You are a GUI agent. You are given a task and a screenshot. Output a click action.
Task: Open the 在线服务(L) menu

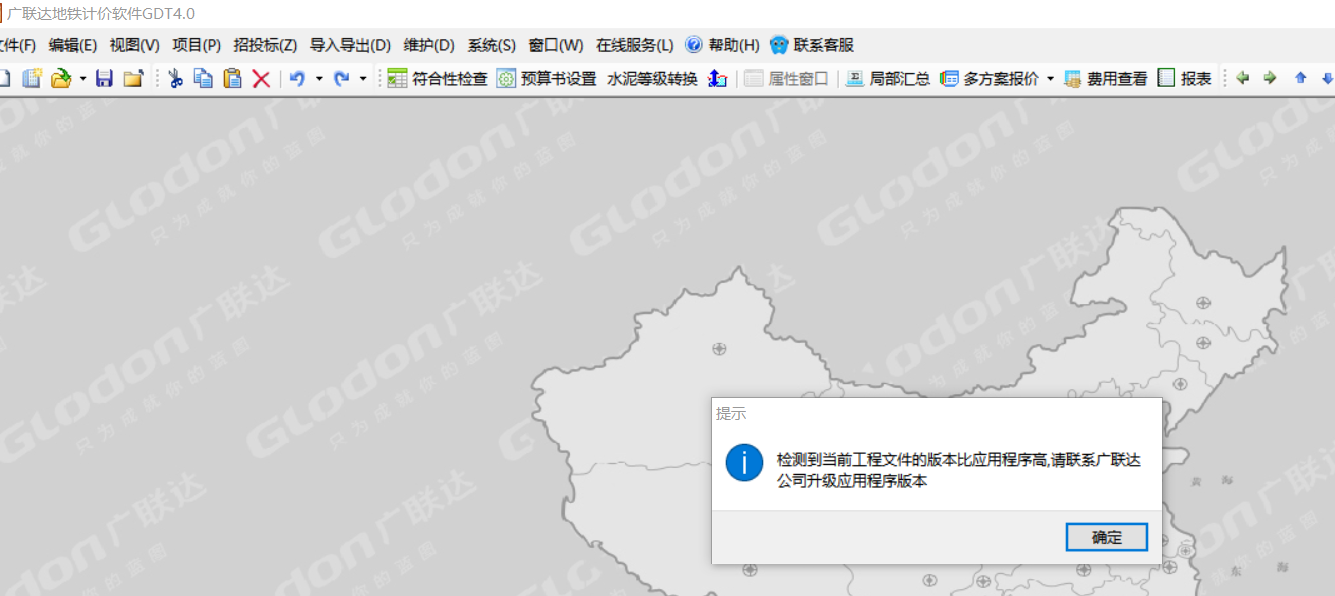635,45
